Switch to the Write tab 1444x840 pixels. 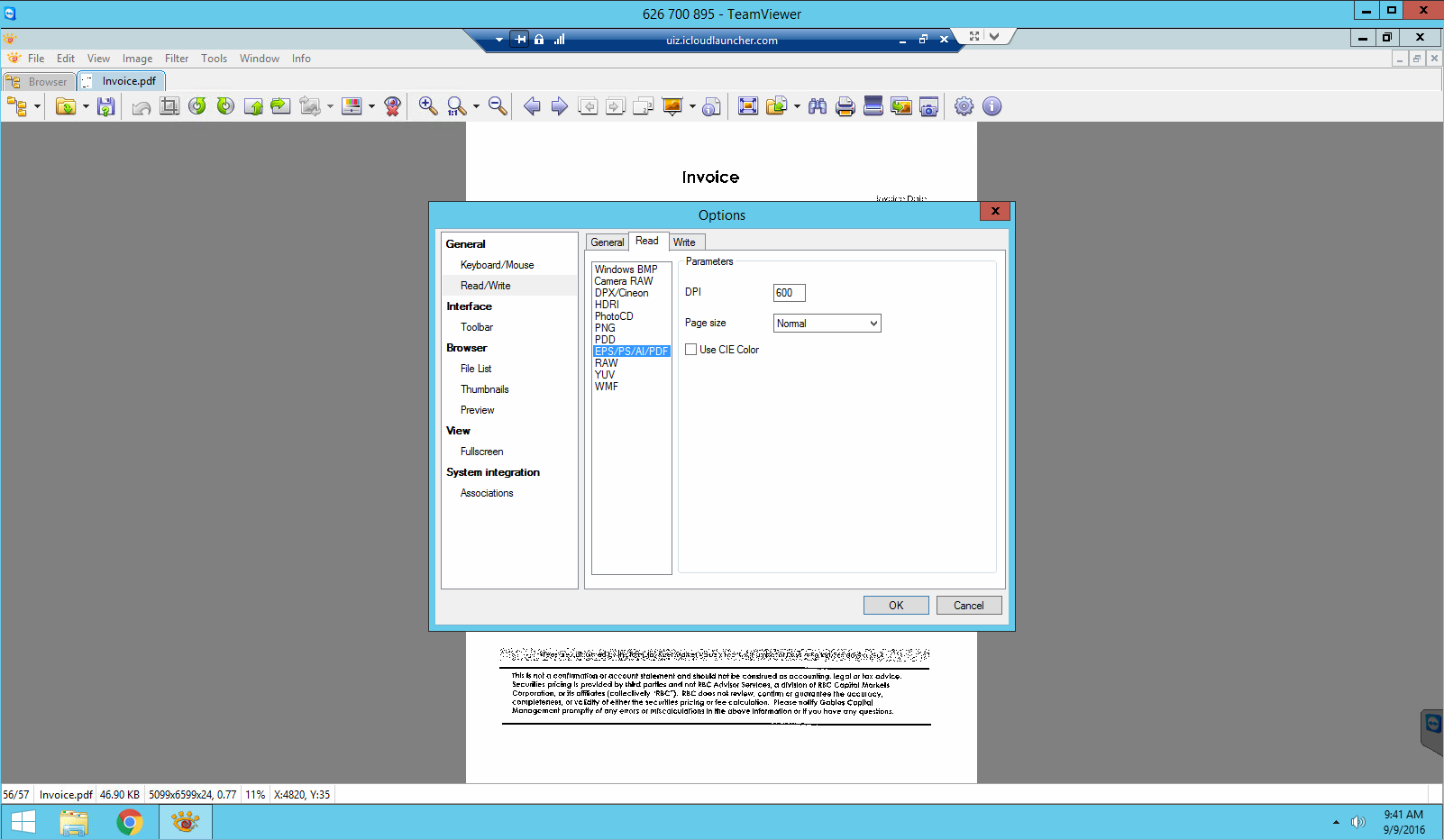click(684, 242)
